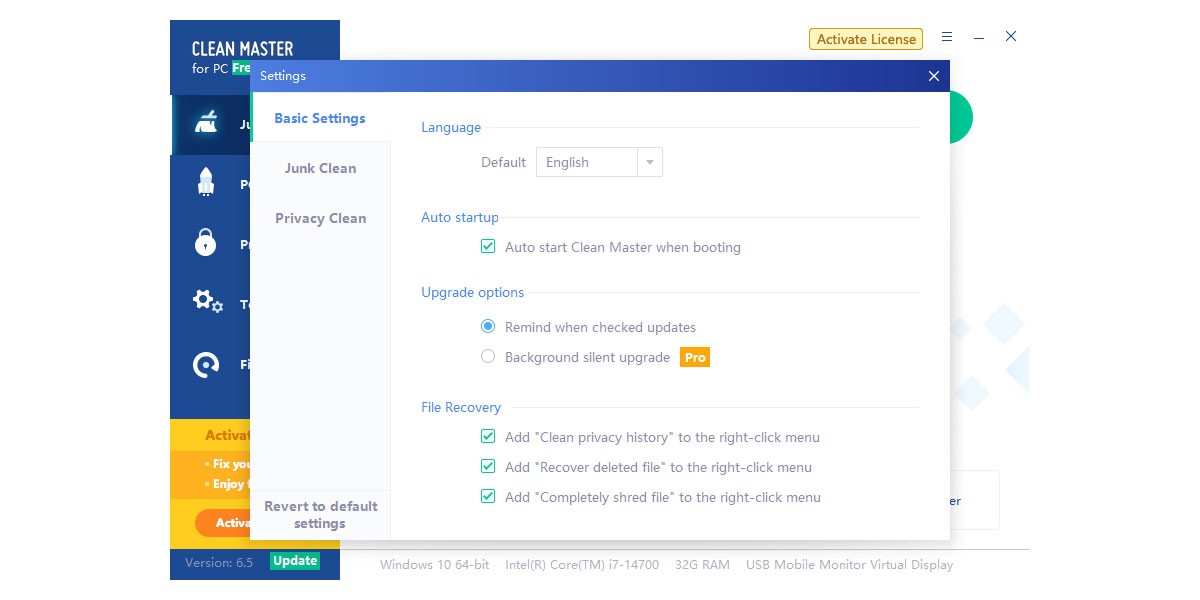Click the gears Tools sidebar icon
1200x600 pixels.
click(x=206, y=301)
